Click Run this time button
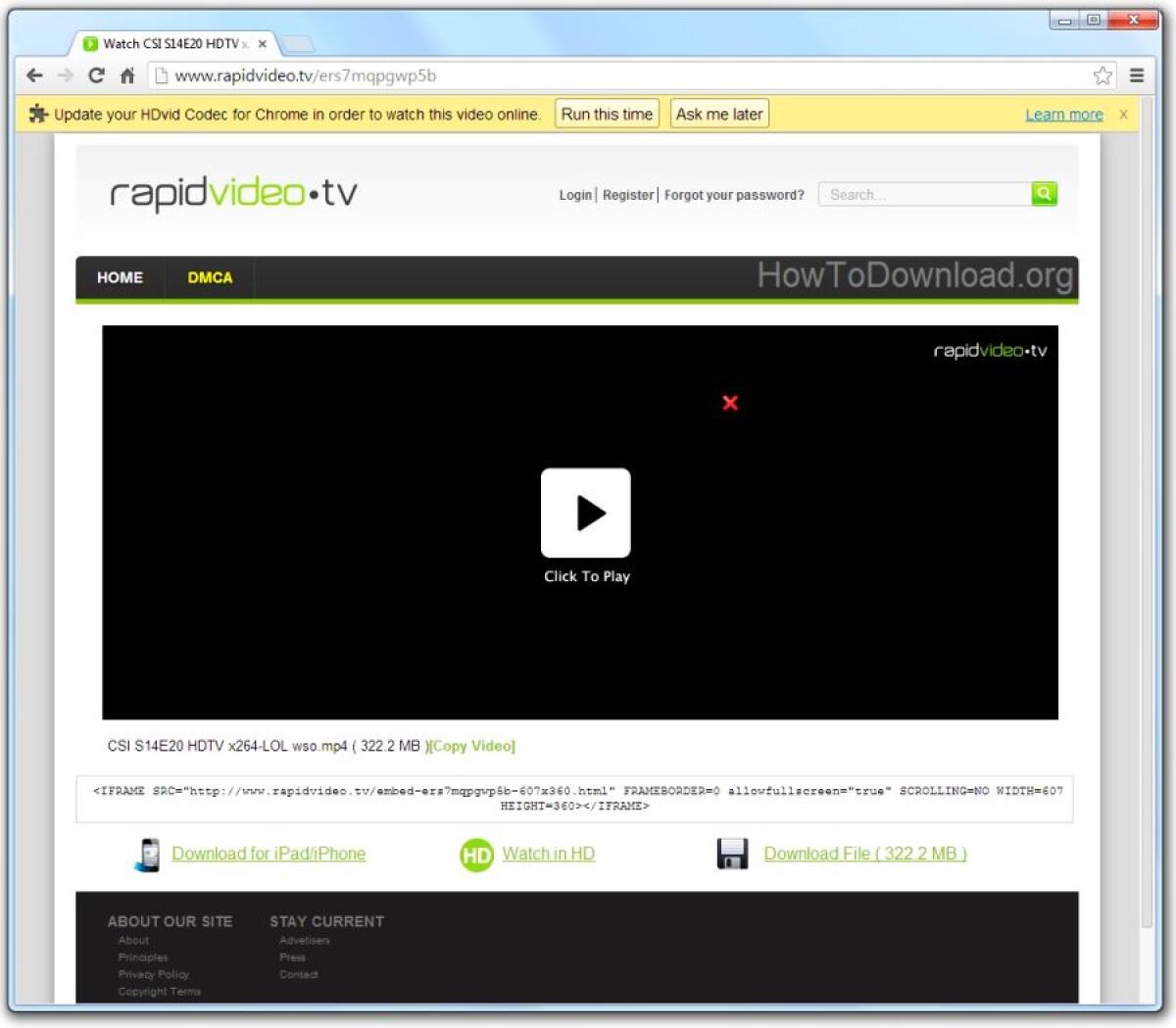Image resolution: width=1176 pixels, height=1028 pixels. point(606,114)
